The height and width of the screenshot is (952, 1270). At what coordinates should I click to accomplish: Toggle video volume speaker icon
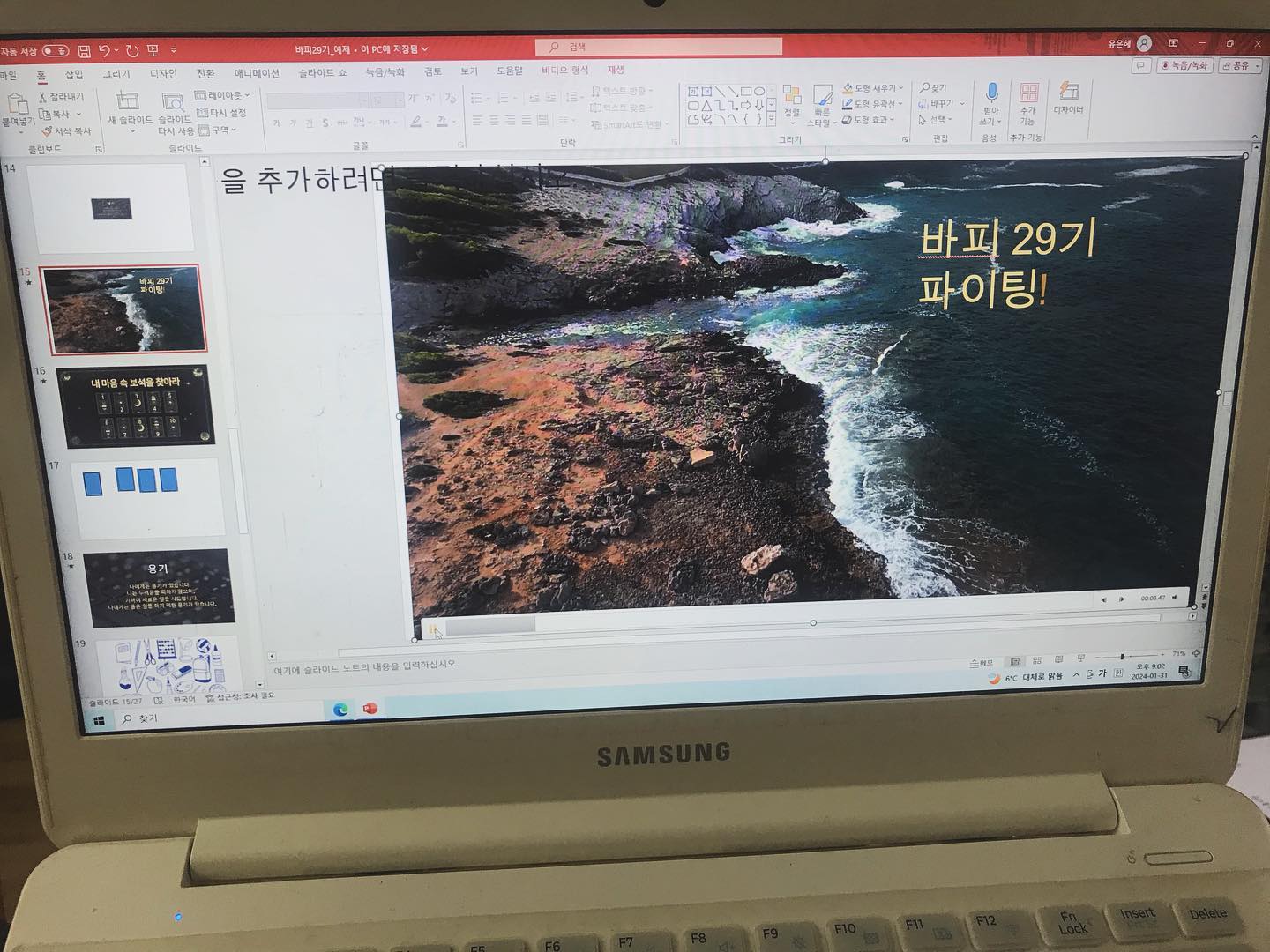click(x=1174, y=597)
